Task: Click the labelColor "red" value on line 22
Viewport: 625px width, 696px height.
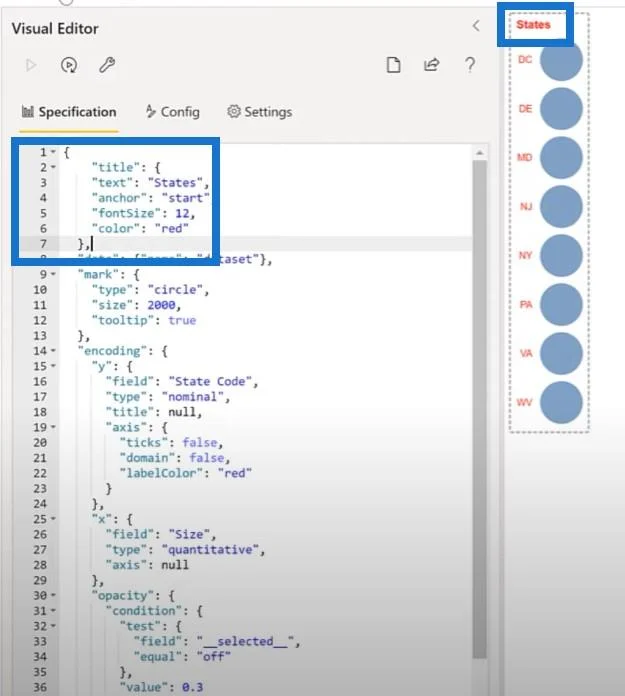Action: (234, 473)
